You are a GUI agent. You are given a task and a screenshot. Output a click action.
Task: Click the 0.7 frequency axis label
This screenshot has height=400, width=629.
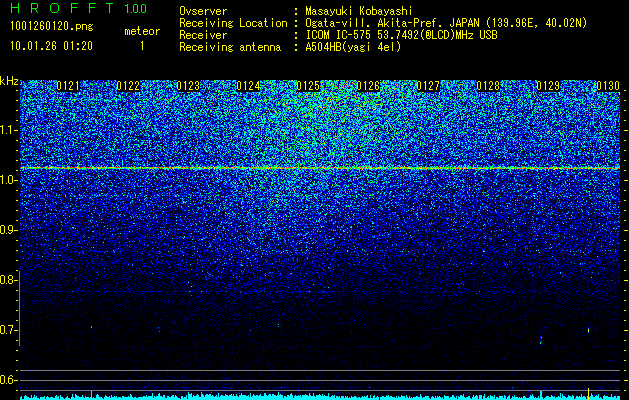pyautogui.click(x=7, y=330)
